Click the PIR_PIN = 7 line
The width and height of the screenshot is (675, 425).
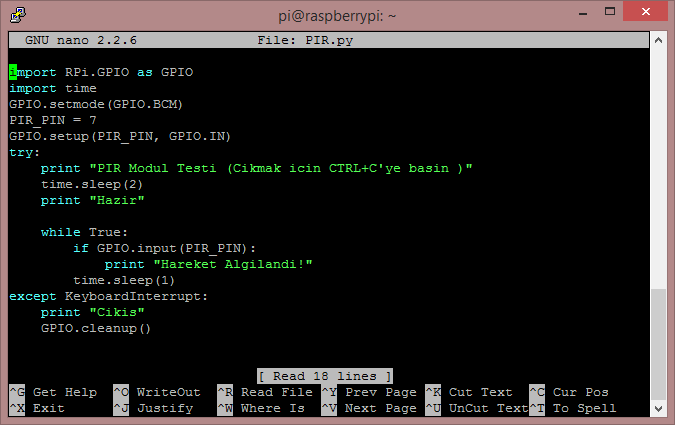pyautogui.click(x=53, y=120)
